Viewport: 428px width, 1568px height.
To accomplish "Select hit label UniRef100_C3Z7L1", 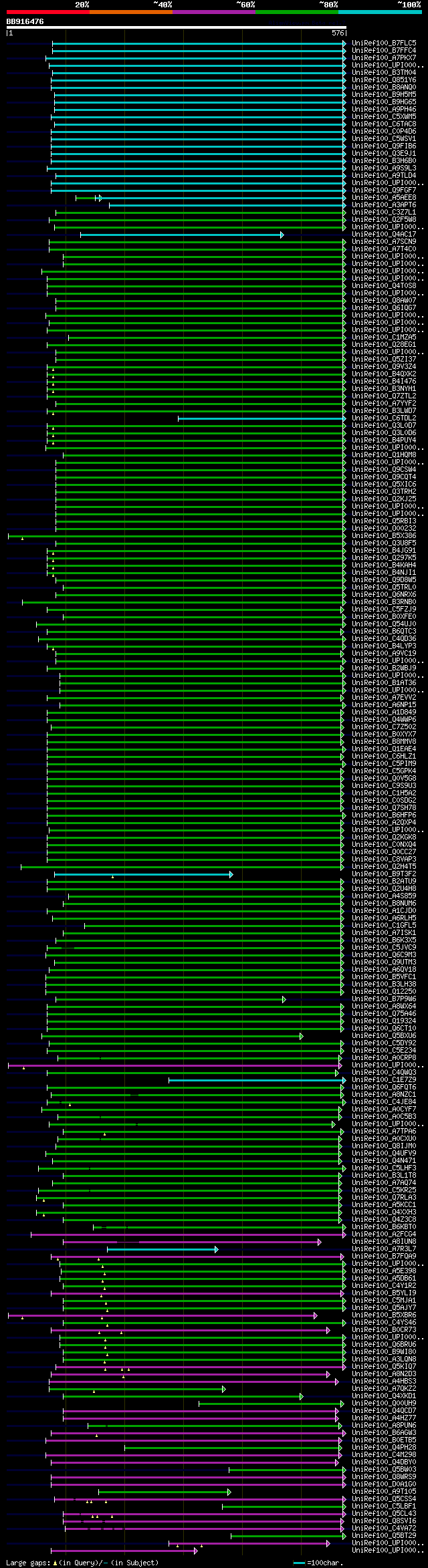I will pyautogui.click(x=384, y=213).
